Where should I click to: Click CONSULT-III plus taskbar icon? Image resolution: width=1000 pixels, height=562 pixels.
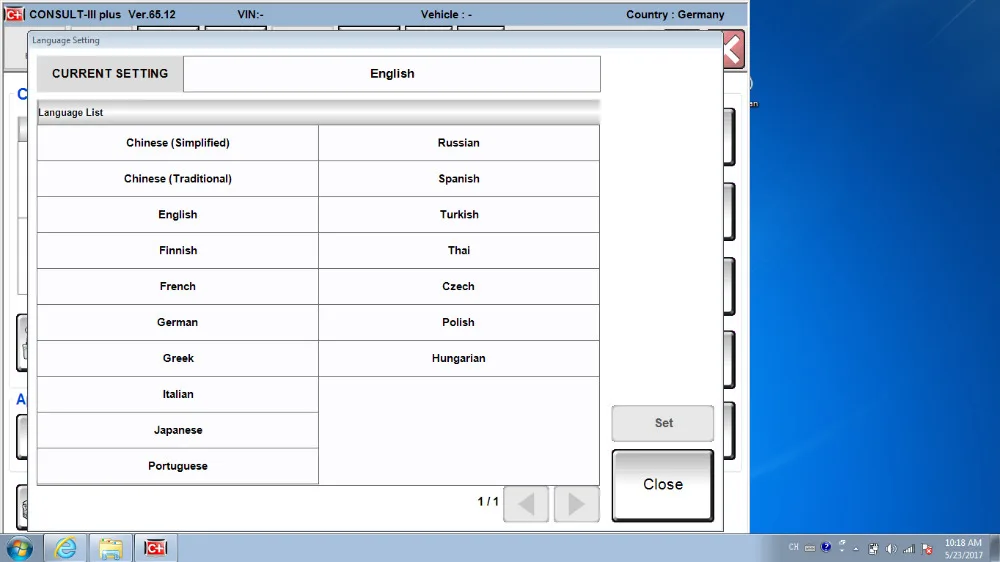click(156, 548)
